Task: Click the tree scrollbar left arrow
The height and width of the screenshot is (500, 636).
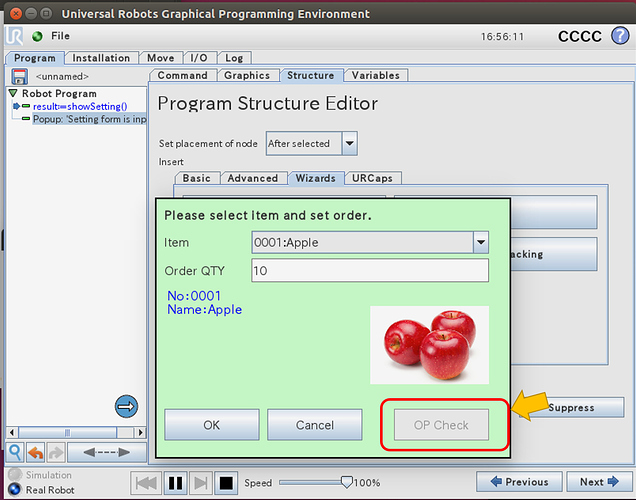Action: [12, 432]
